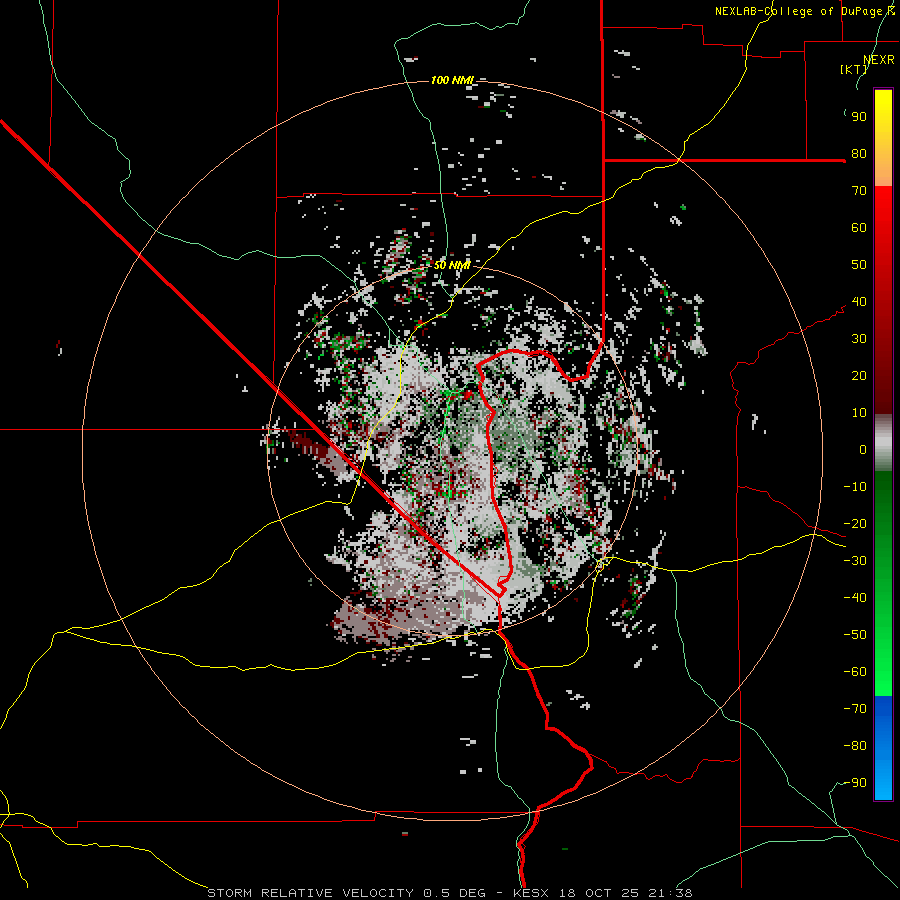This screenshot has width=900, height=900.
Task: Click the positive 20 scale label
Action: click(x=859, y=376)
